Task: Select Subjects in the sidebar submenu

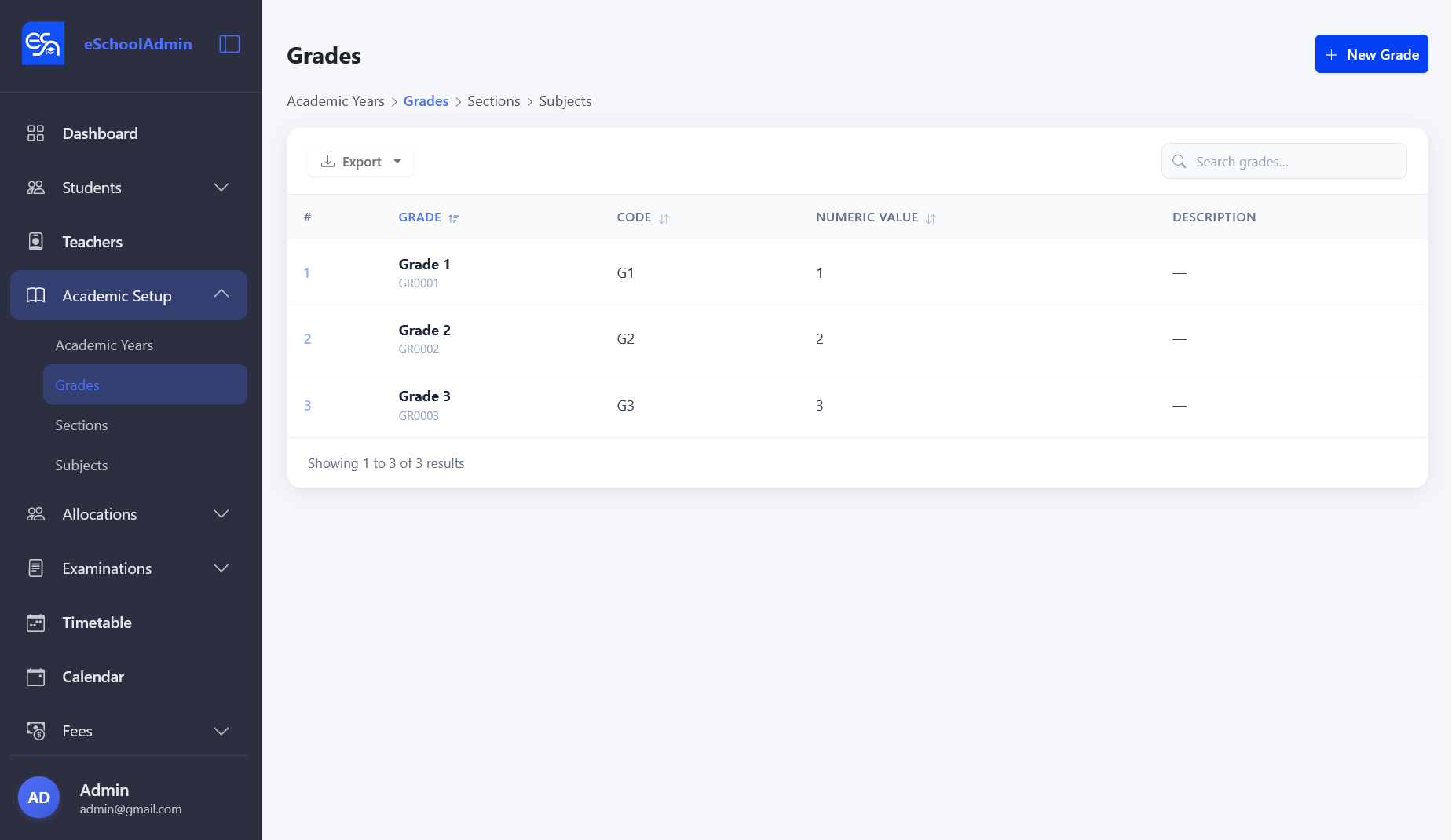Action: pos(145,466)
